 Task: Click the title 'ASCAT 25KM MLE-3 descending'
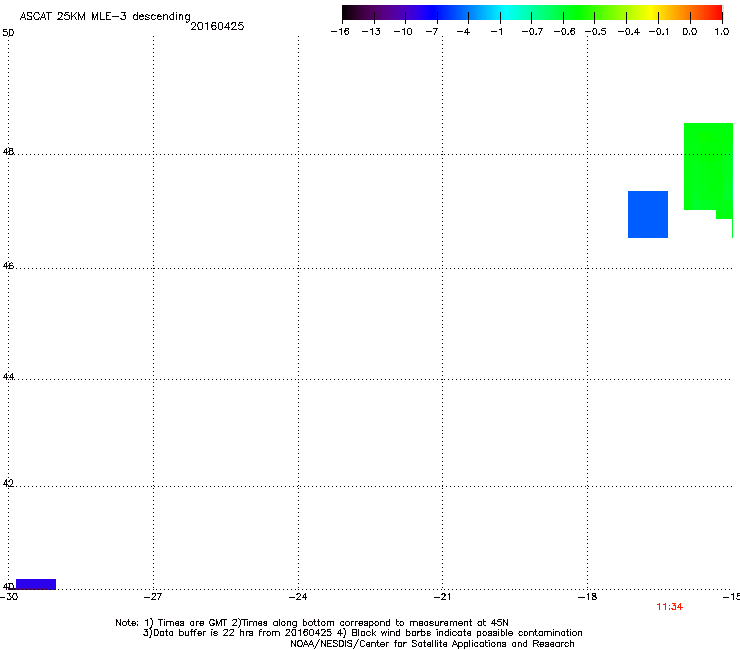(x=105, y=16)
